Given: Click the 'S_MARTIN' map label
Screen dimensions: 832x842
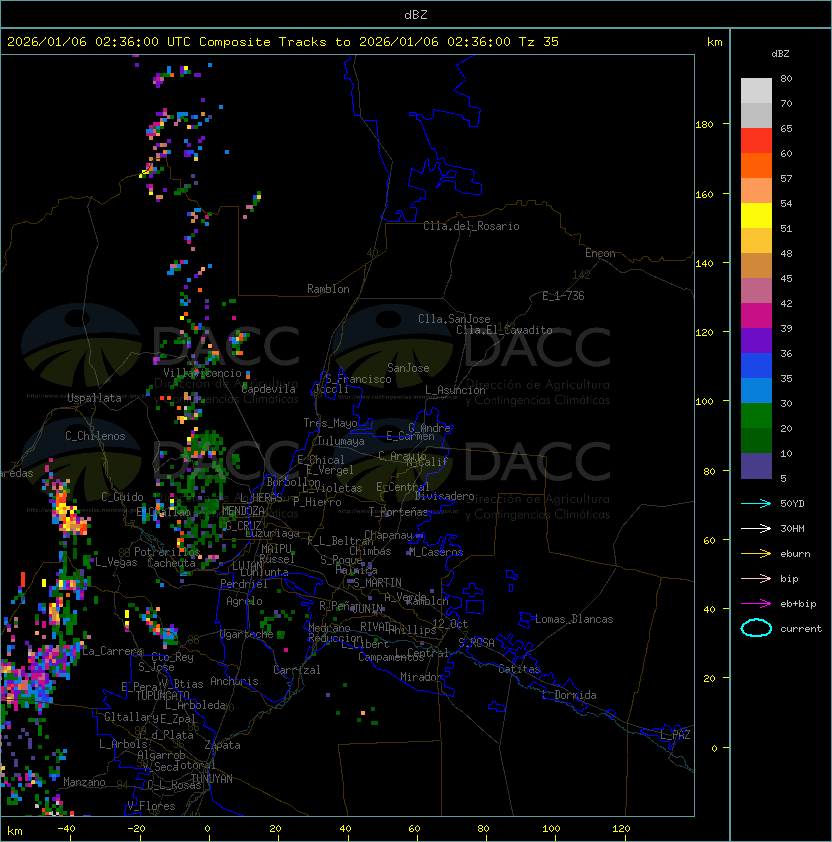Looking at the screenshot, I should pyautogui.click(x=378, y=583).
